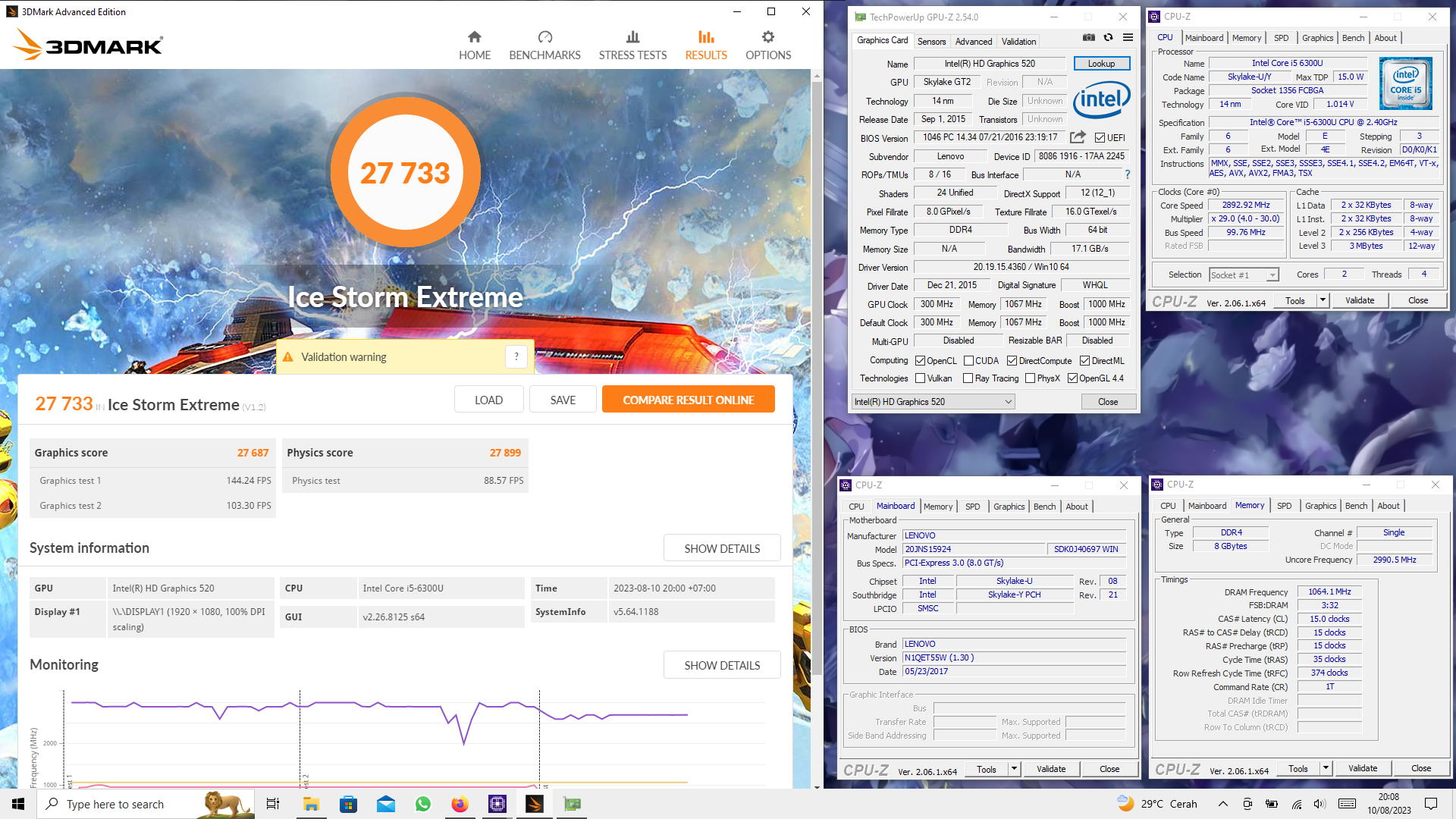Open Bench tab in top CPU-Z window
Viewport: 1456px width, 819px height.
[1353, 38]
